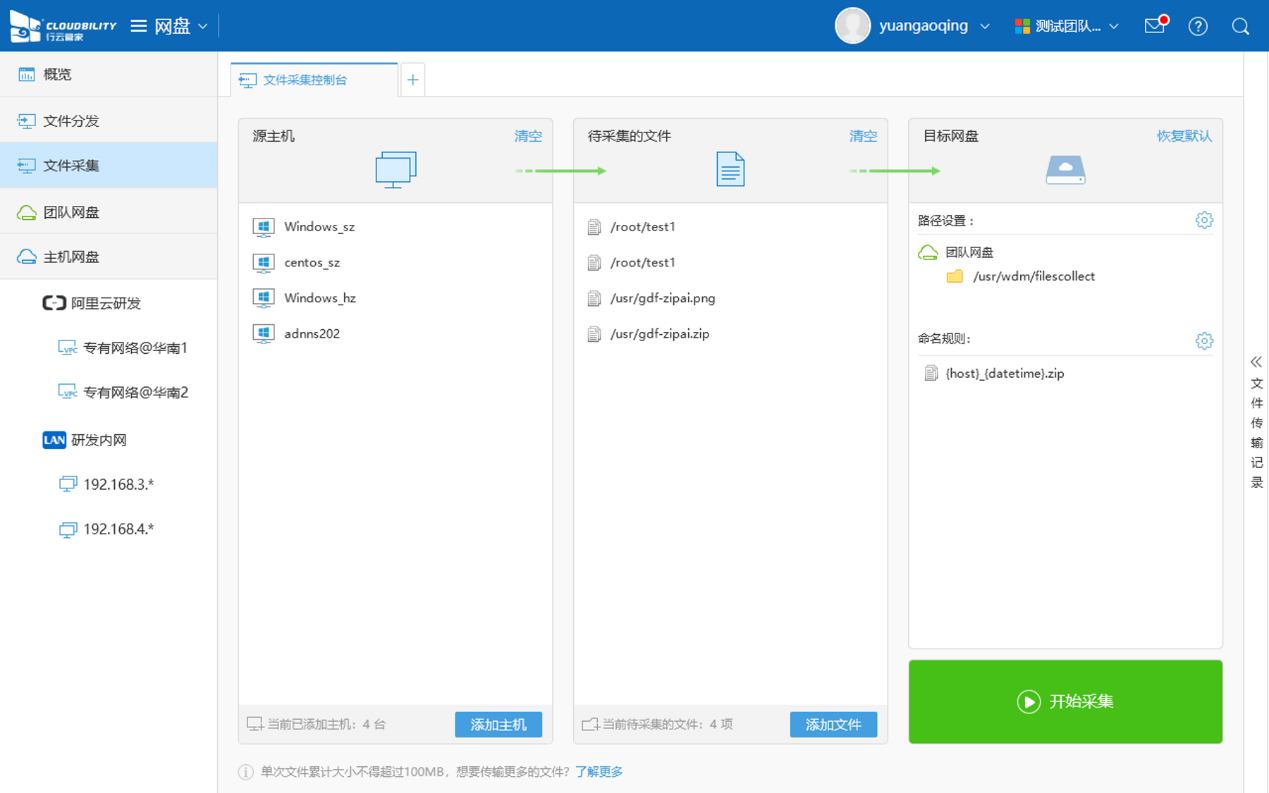
Task: Click the user avatar picture
Action: [x=852, y=26]
